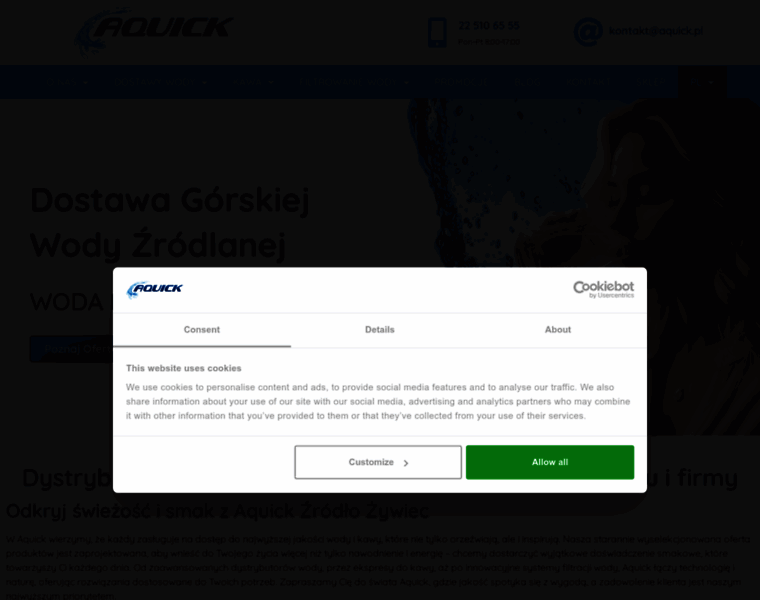The image size is (760, 600).
Task: Click the @ email icon in the header
Action: coord(588,32)
